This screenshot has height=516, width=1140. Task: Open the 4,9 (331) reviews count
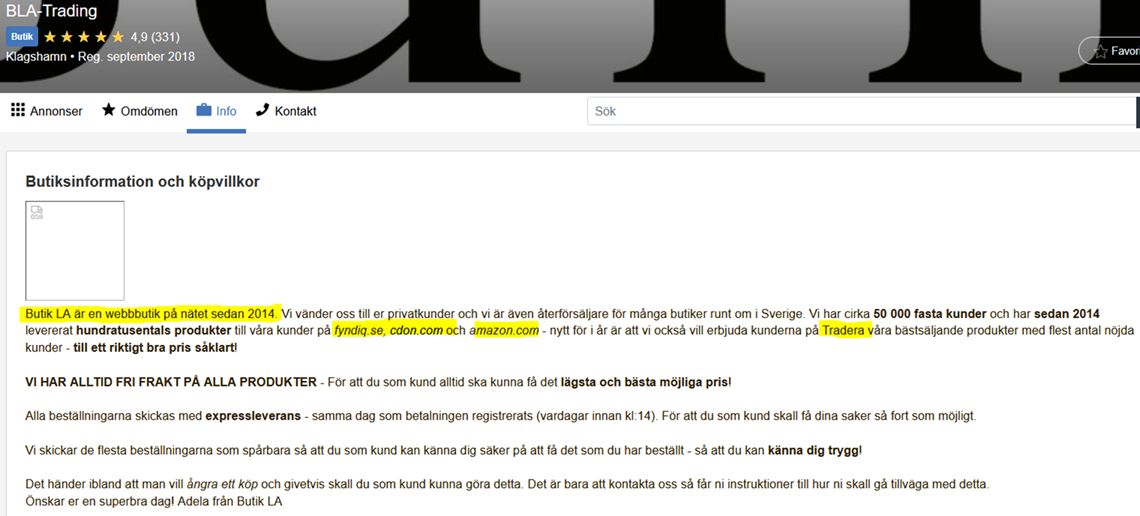(155, 37)
